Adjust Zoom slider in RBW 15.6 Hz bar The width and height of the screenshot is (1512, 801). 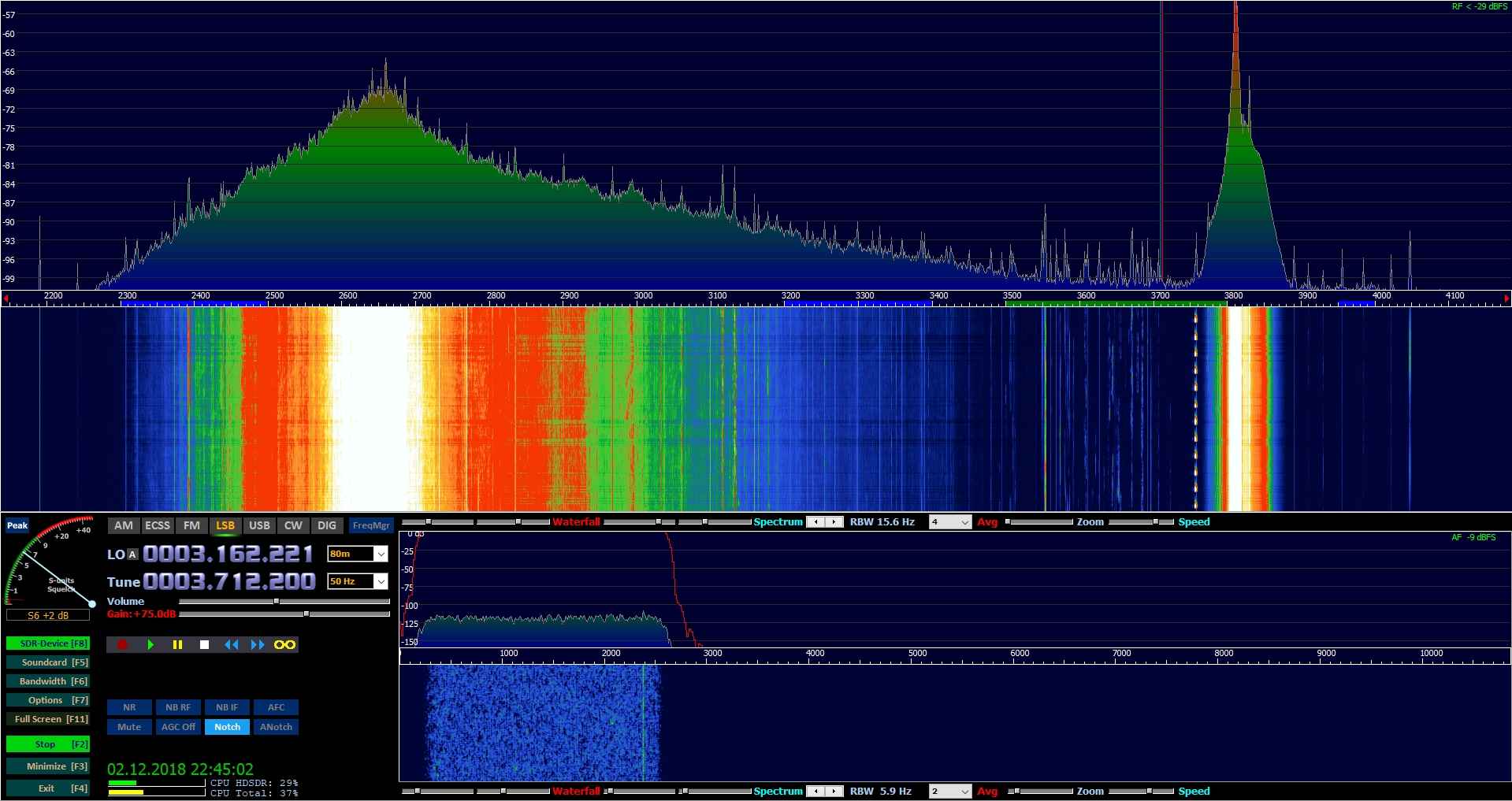click(x=1040, y=522)
